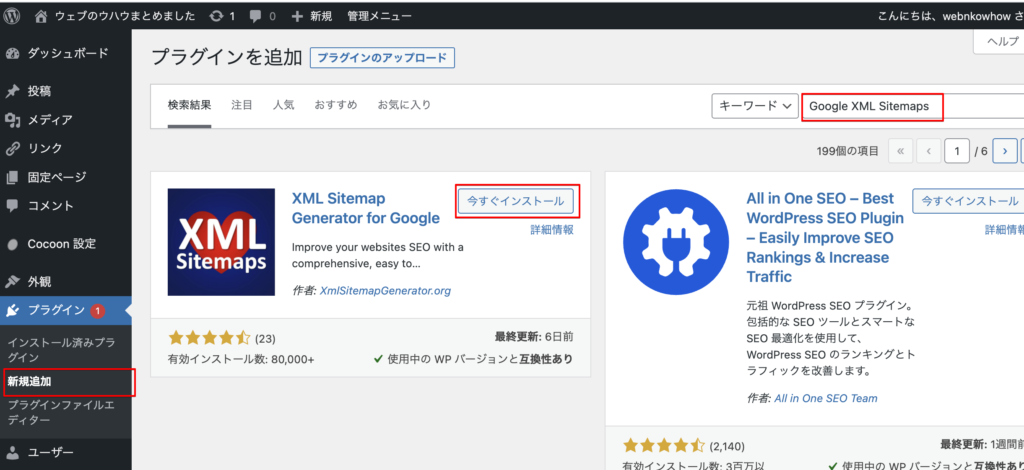Click the plus icon next to 新規
Screen dimensions: 1024x470
pyautogui.click(x=297, y=16)
